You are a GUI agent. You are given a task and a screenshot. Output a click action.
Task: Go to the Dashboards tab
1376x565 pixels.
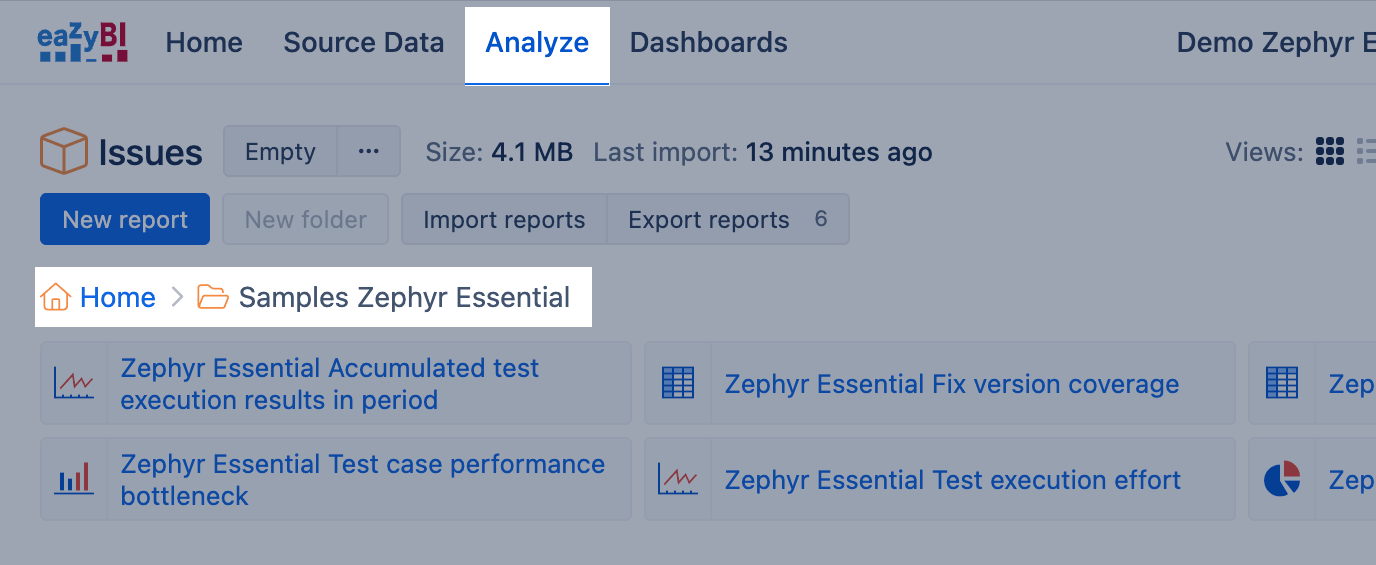coord(709,43)
